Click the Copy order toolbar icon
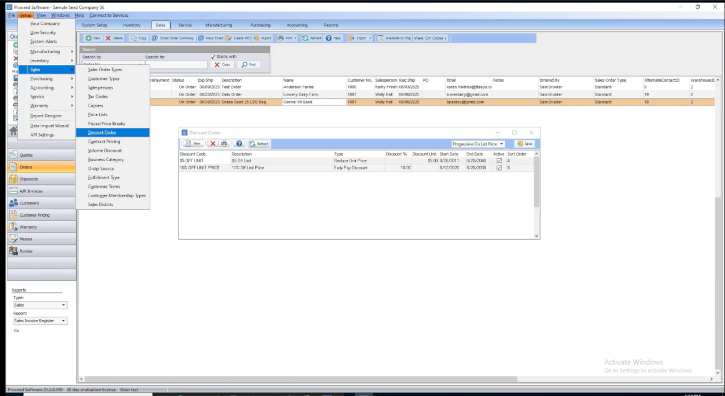This screenshot has width=725, height=396. [139, 38]
